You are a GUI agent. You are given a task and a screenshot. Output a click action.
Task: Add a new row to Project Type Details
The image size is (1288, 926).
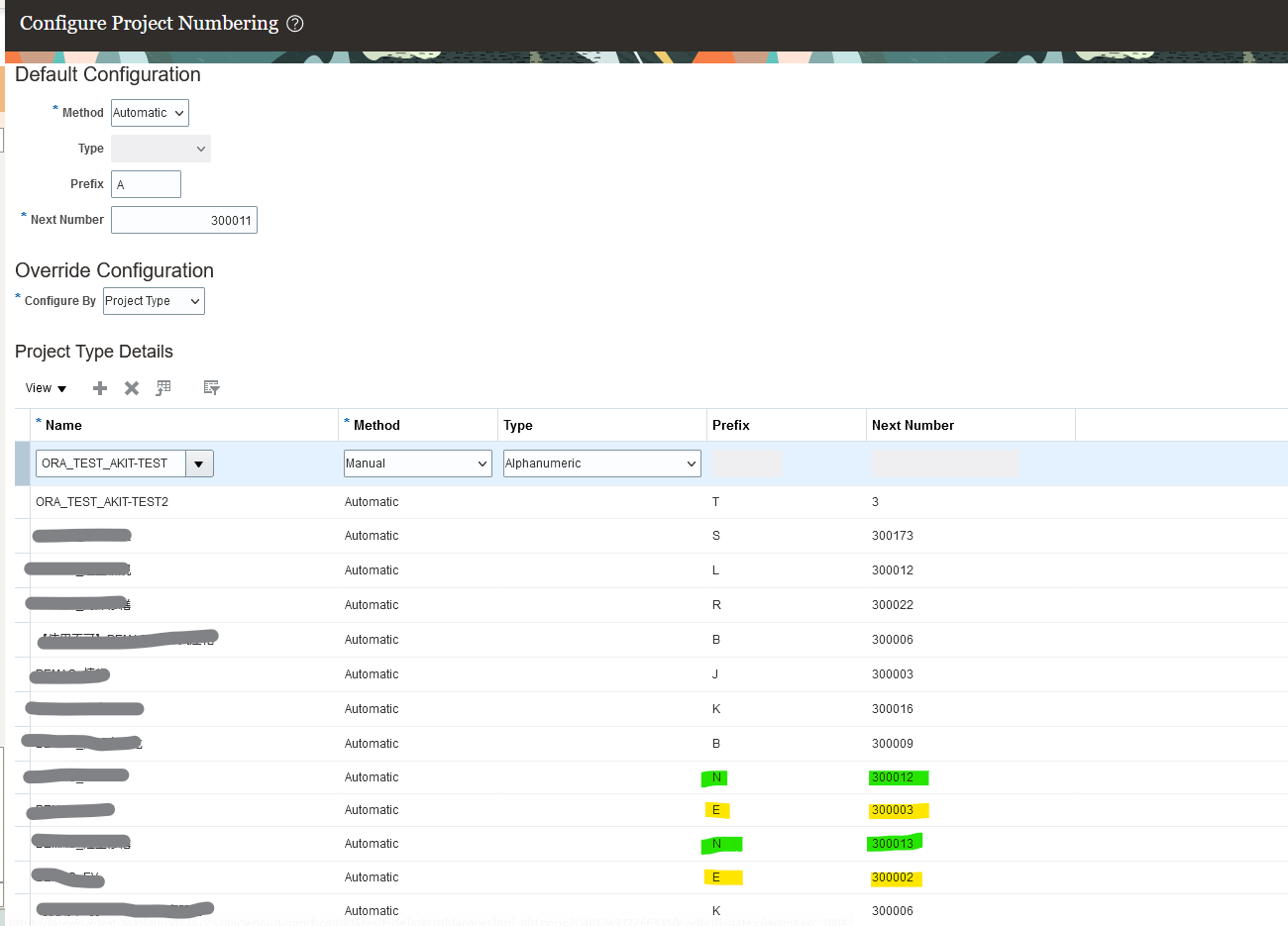click(x=99, y=387)
